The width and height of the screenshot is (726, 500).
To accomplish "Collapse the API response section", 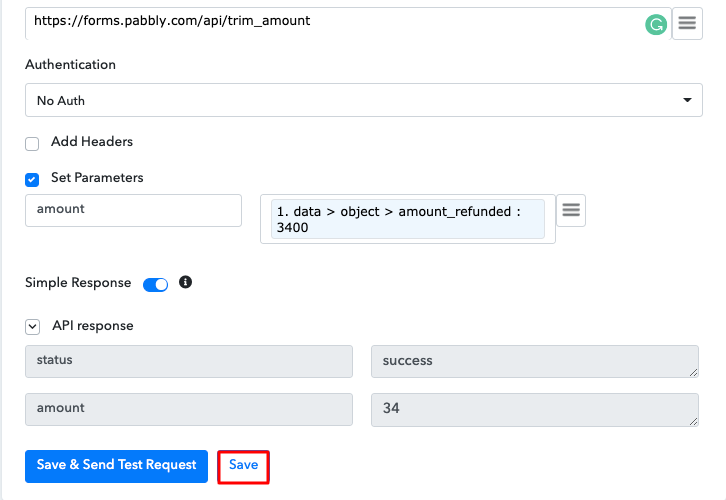I will [32, 327].
